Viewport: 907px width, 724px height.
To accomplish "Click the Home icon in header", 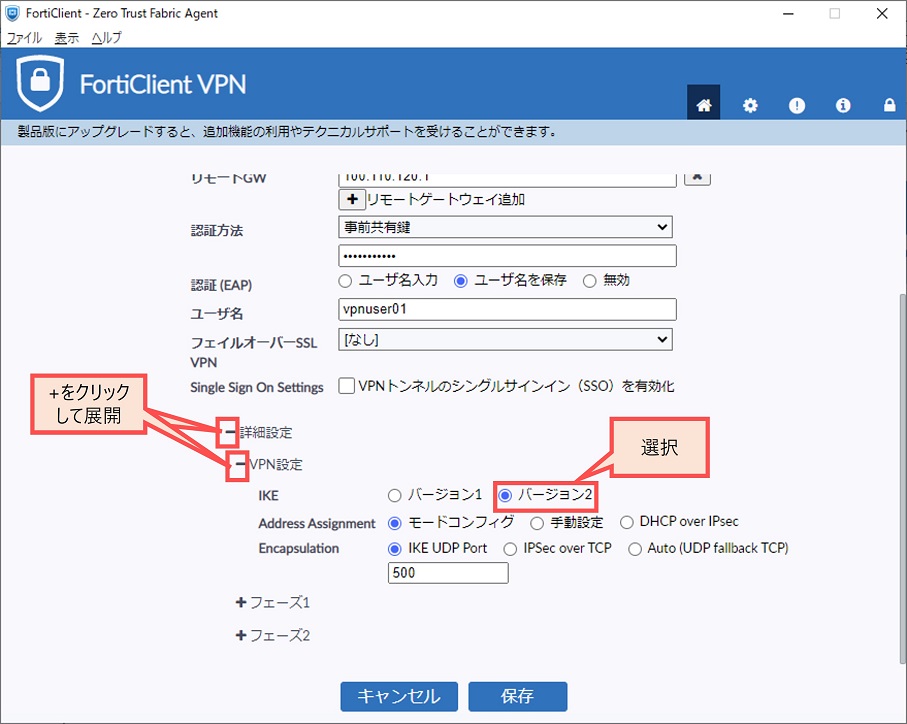I will pos(704,105).
